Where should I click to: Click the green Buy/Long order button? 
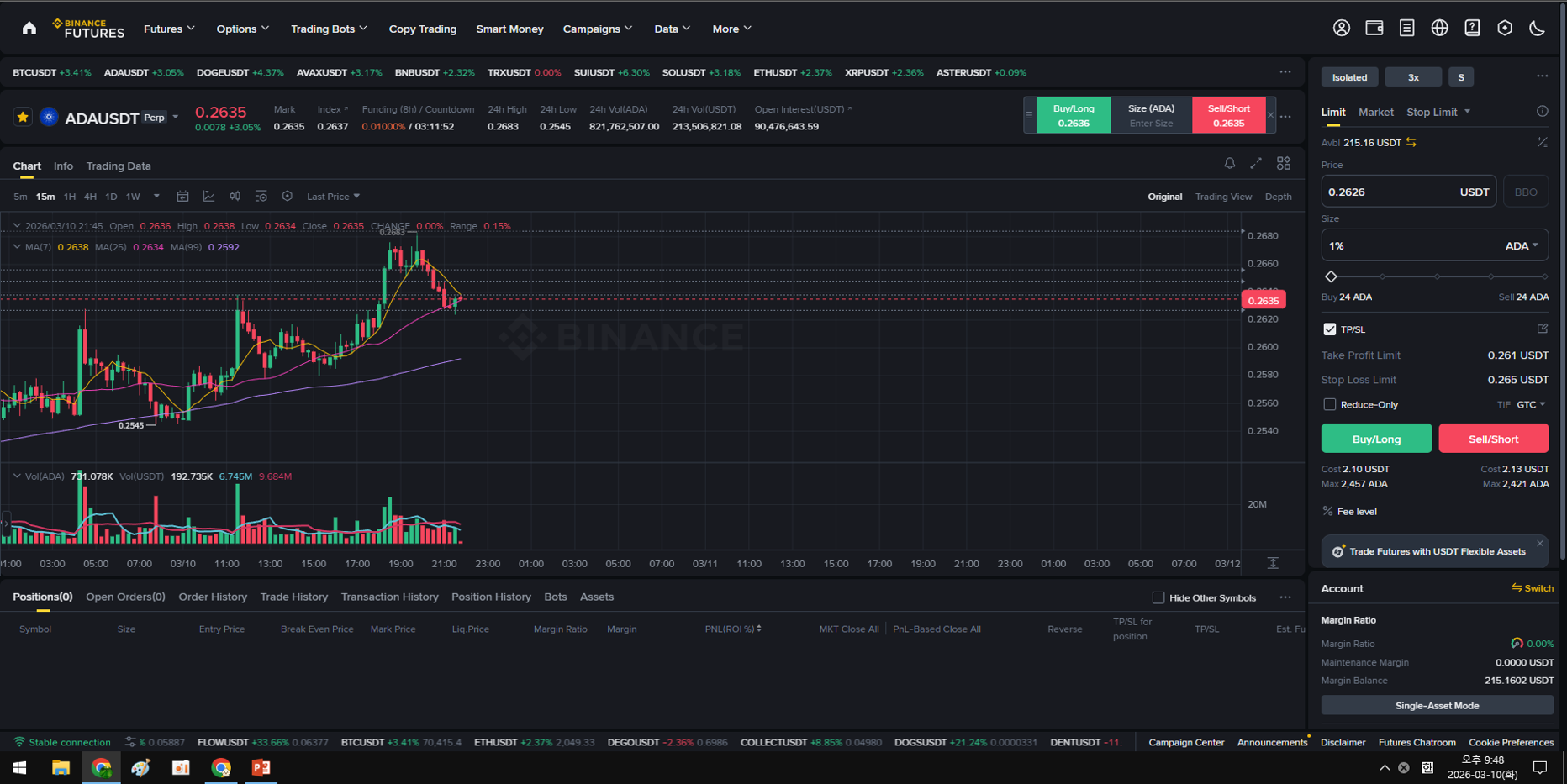coord(1376,439)
